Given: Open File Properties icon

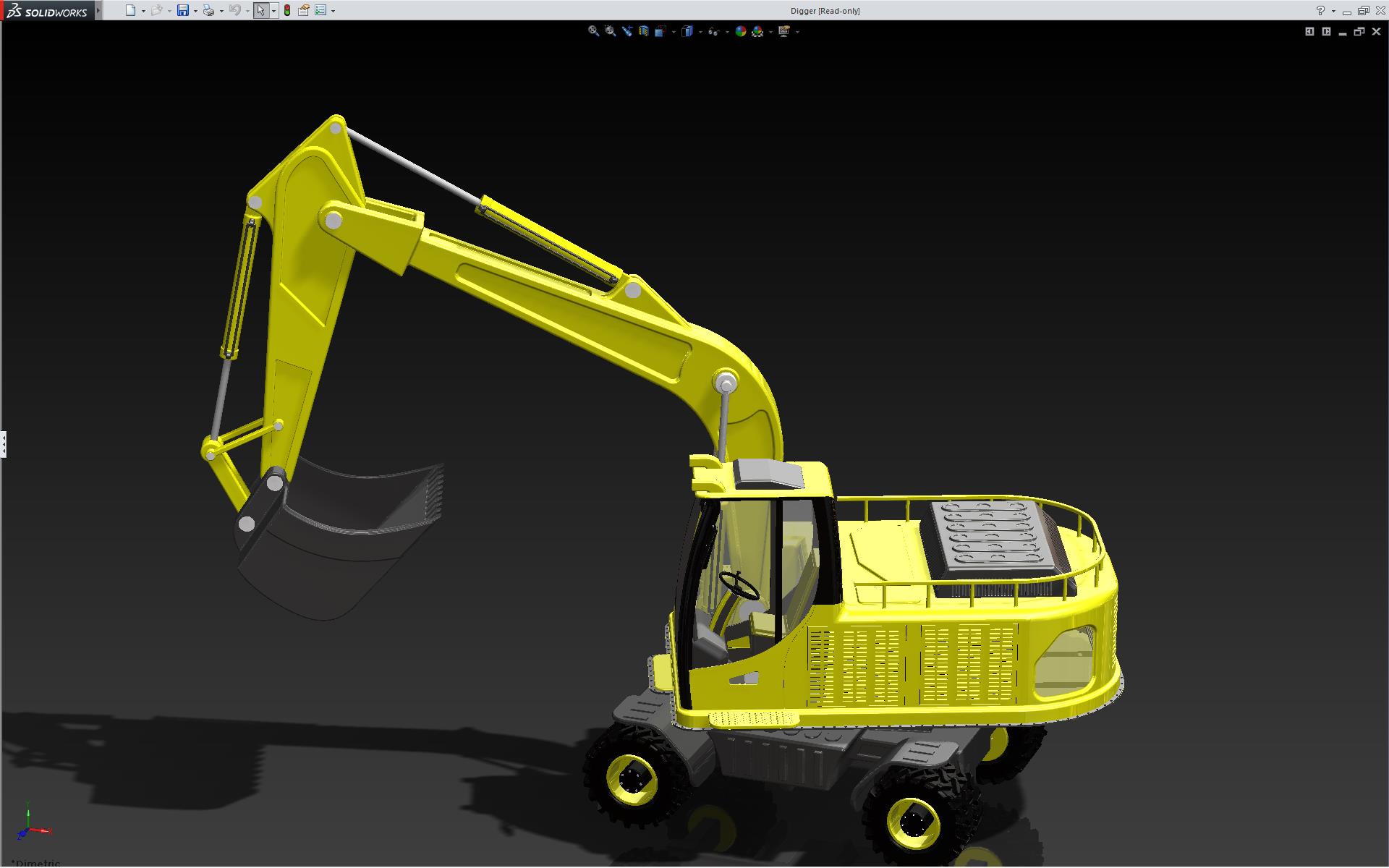Looking at the screenshot, I should [304, 10].
